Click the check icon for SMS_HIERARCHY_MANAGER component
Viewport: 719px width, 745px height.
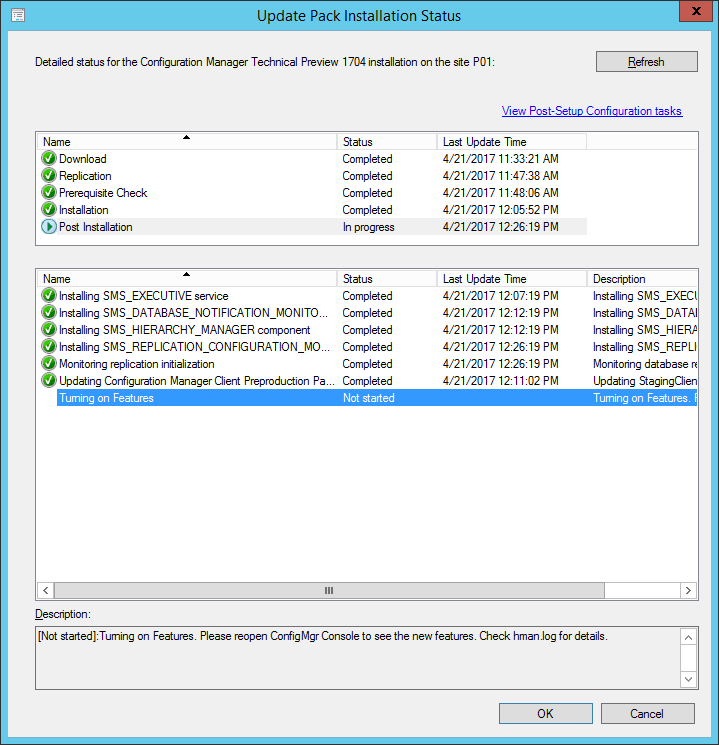pyautogui.click(x=48, y=329)
